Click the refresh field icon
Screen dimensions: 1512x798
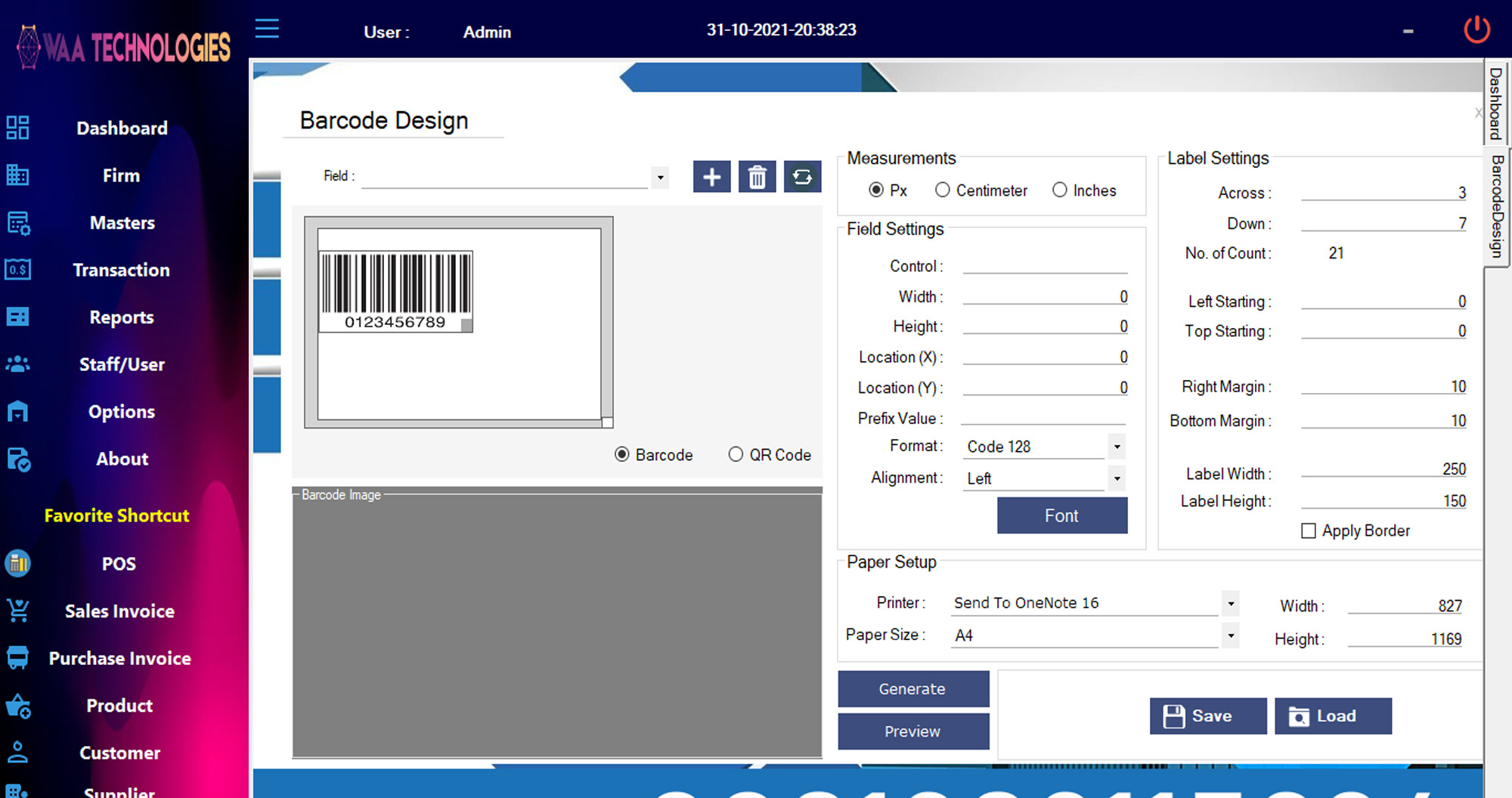[x=802, y=177]
